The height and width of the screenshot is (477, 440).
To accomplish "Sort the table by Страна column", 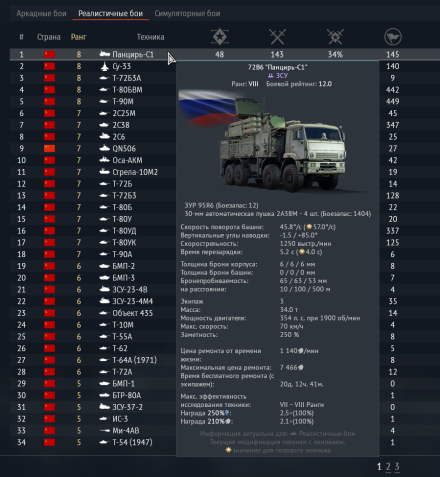I will tap(49, 37).
